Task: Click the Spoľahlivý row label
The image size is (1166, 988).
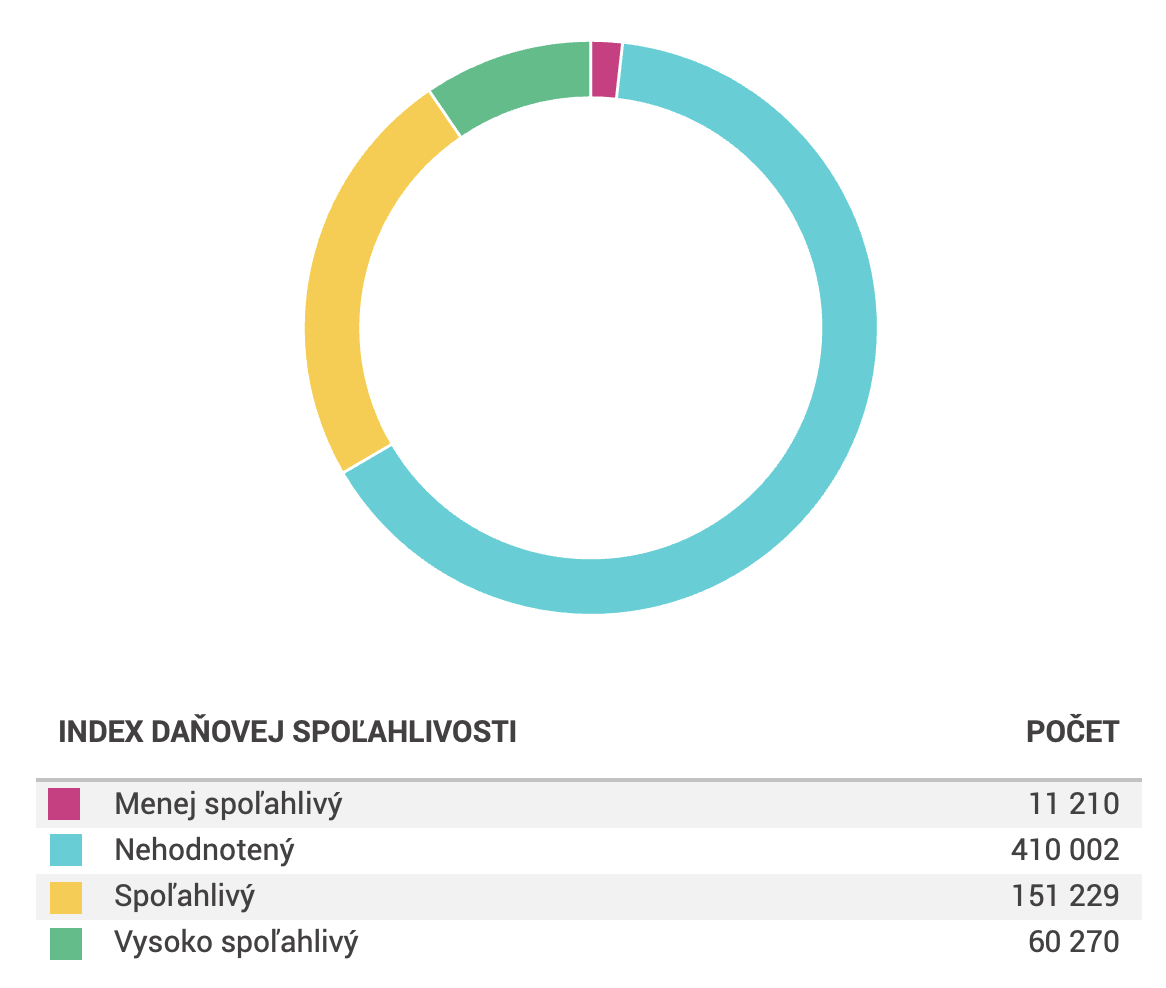Action: click(x=184, y=897)
